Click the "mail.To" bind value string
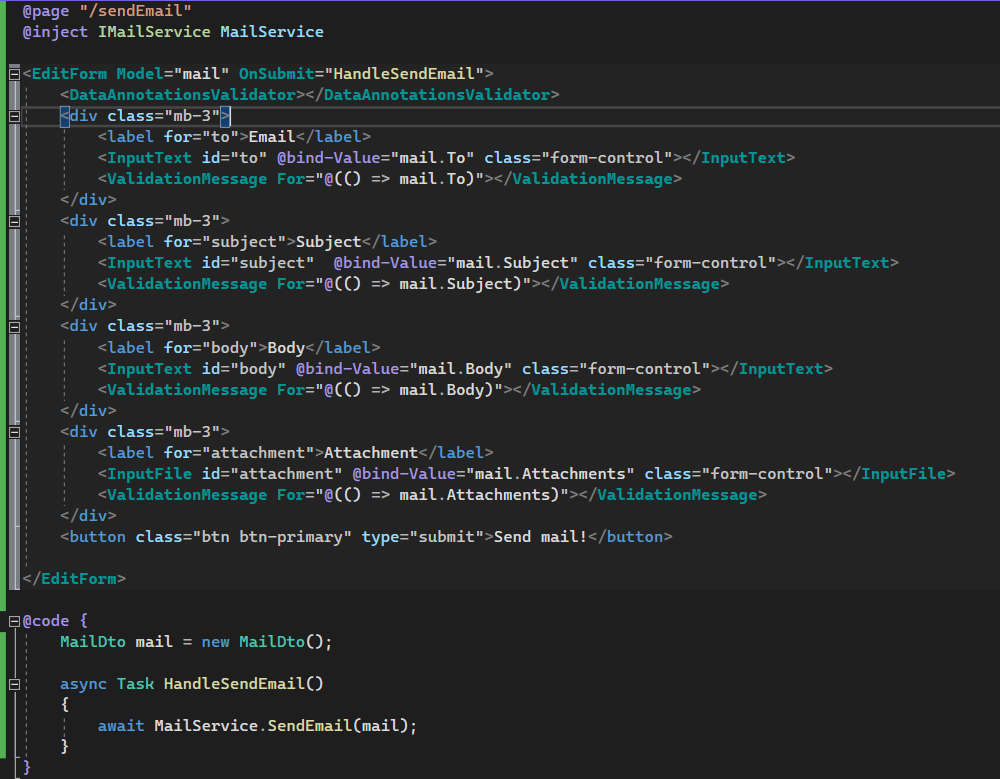The image size is (1000, 779). (x=432, y=158)
